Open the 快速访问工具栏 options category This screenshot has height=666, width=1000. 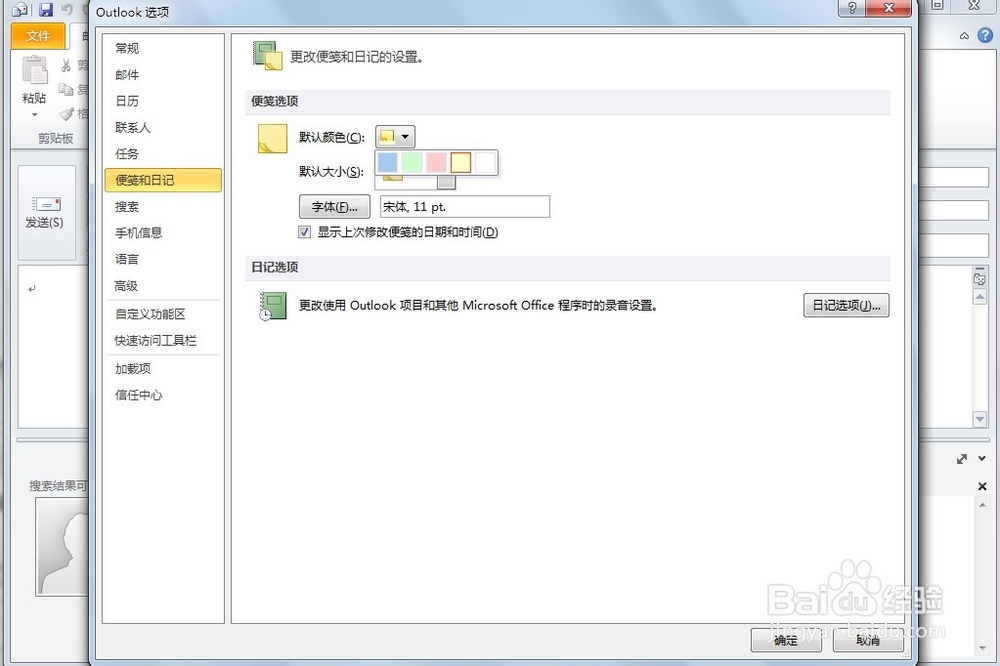[156, 341]
